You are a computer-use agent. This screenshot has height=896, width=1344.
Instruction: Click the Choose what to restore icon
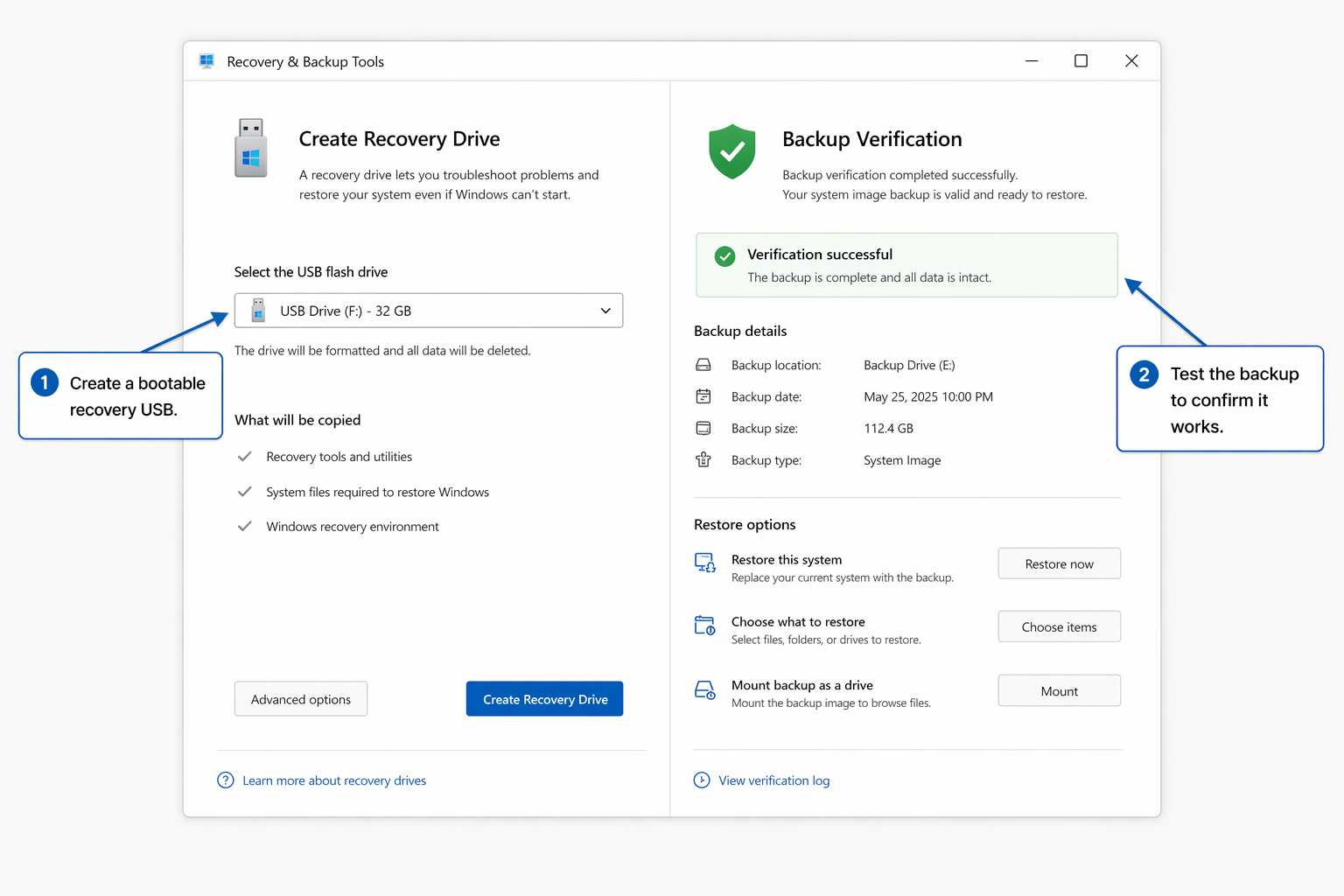(x=705, y=626)
